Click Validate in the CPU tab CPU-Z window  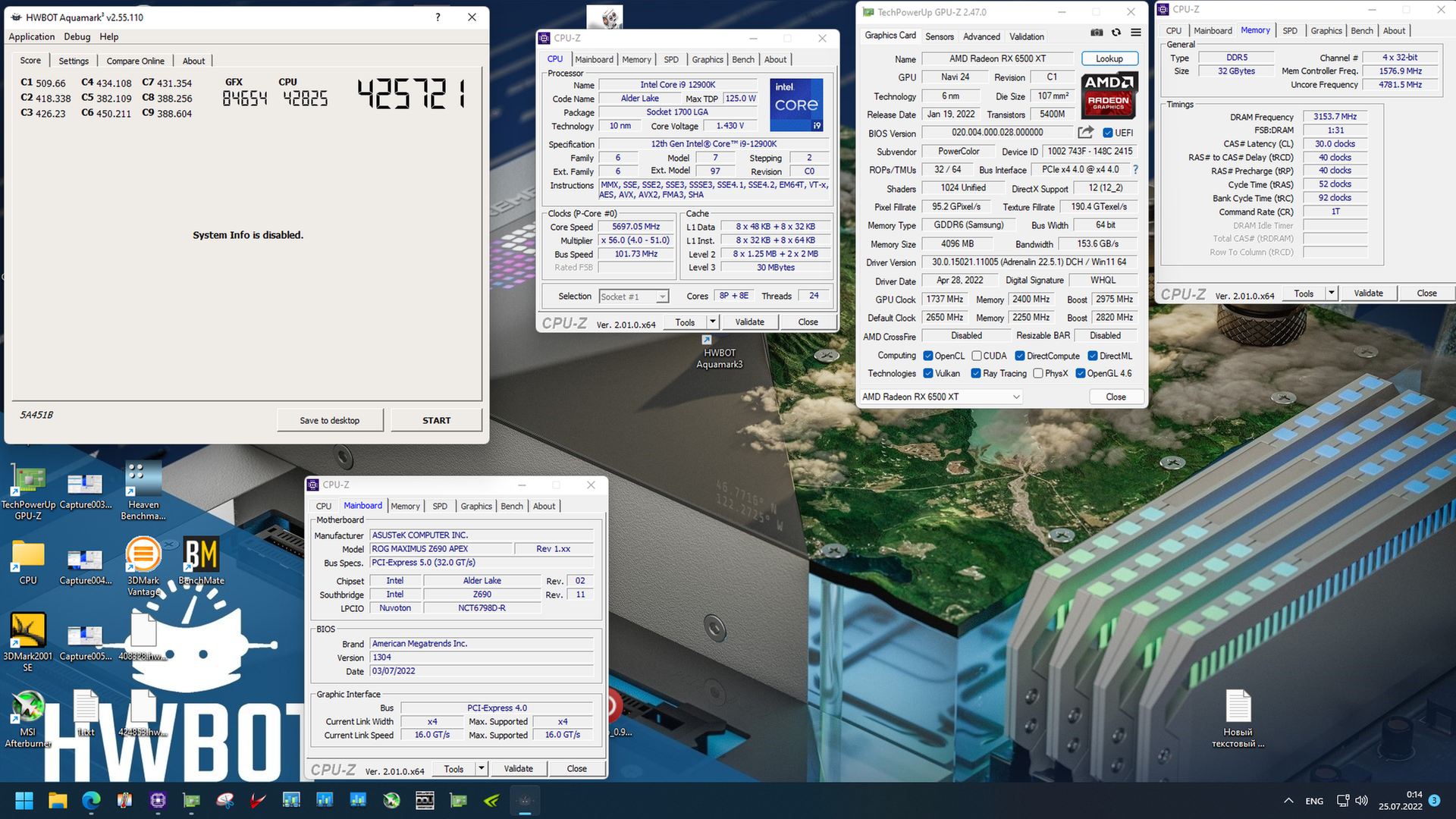(749, 322)
